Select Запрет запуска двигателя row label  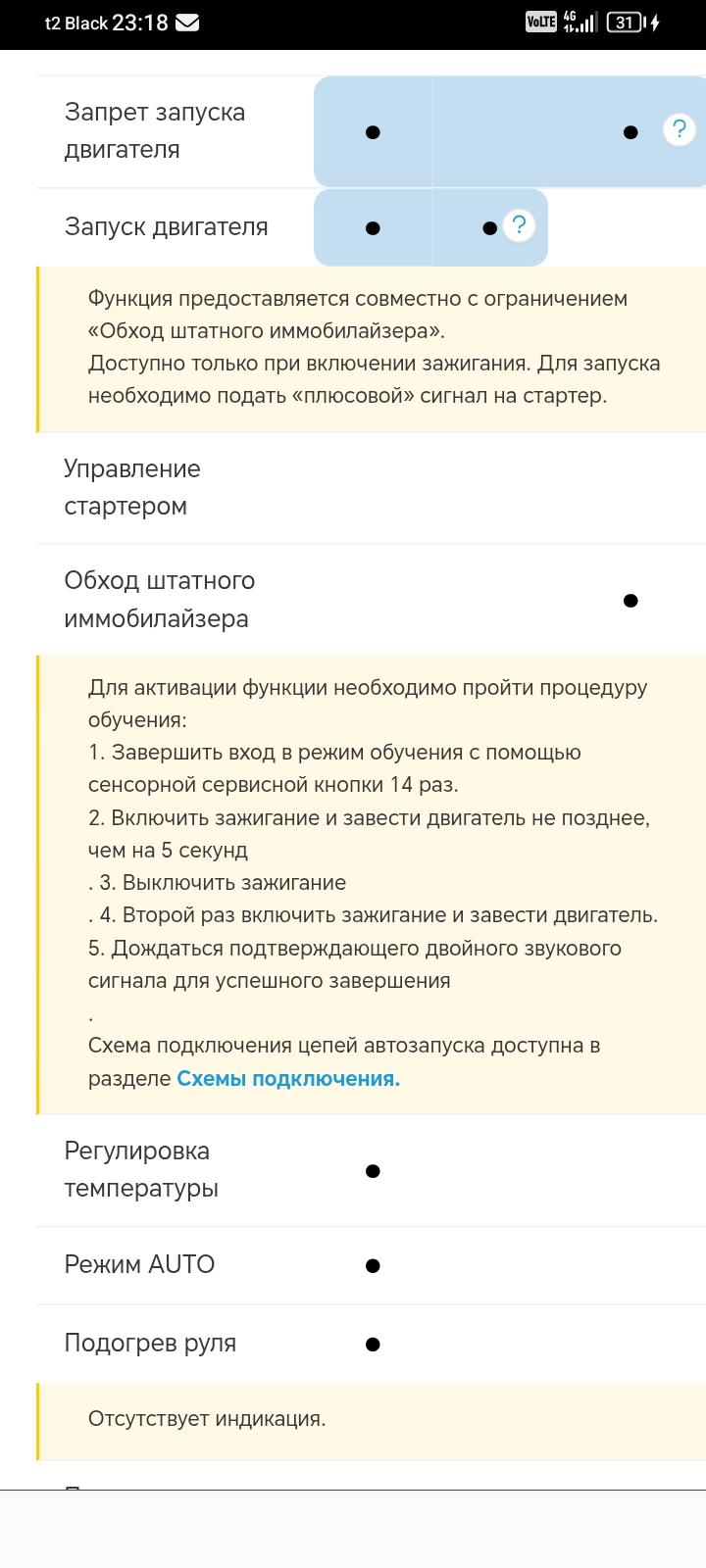[155, 130]
